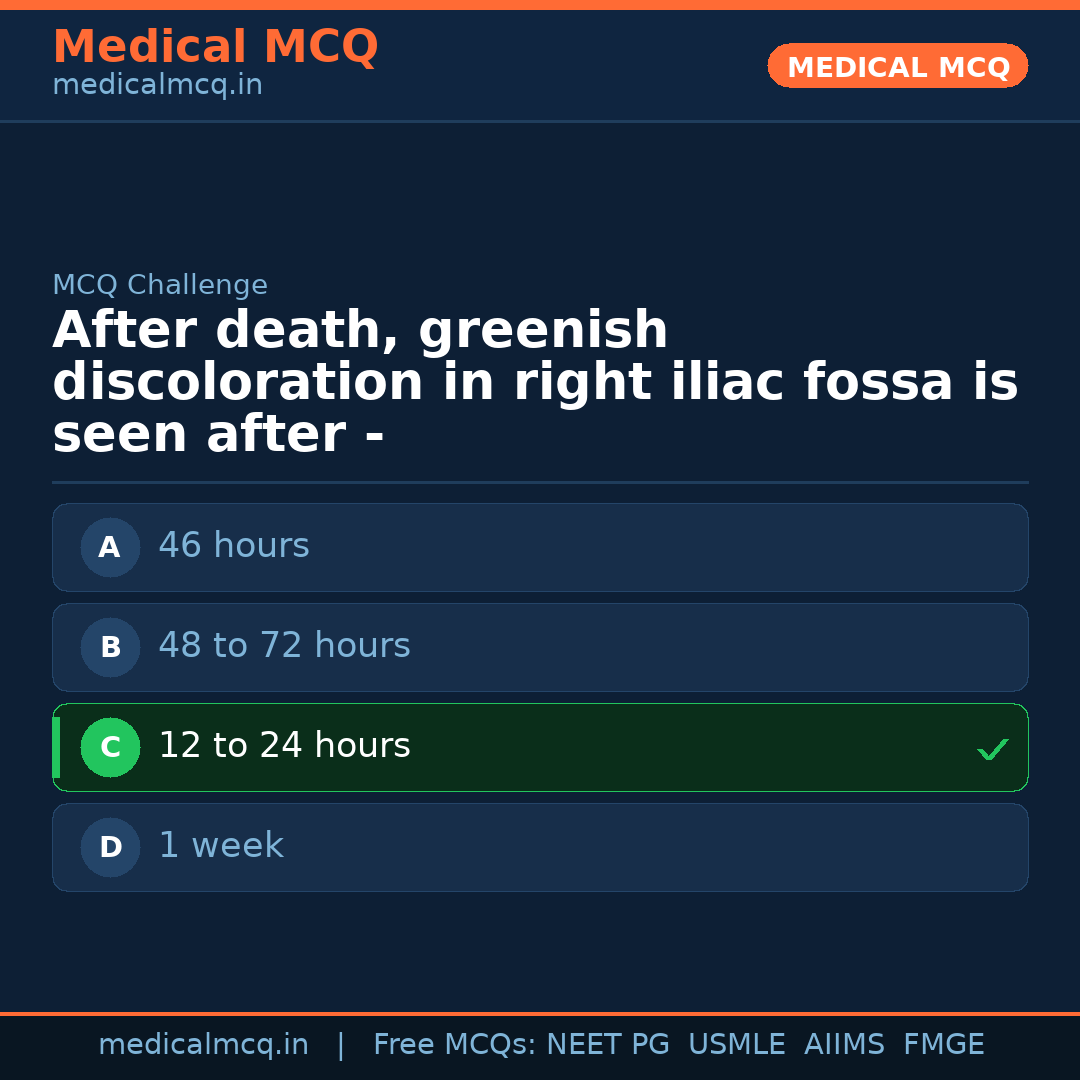This screenshot has width=1080, height=1080.
Task: Click the MCQ Challenge label
Action: click(x=160, y=285)
